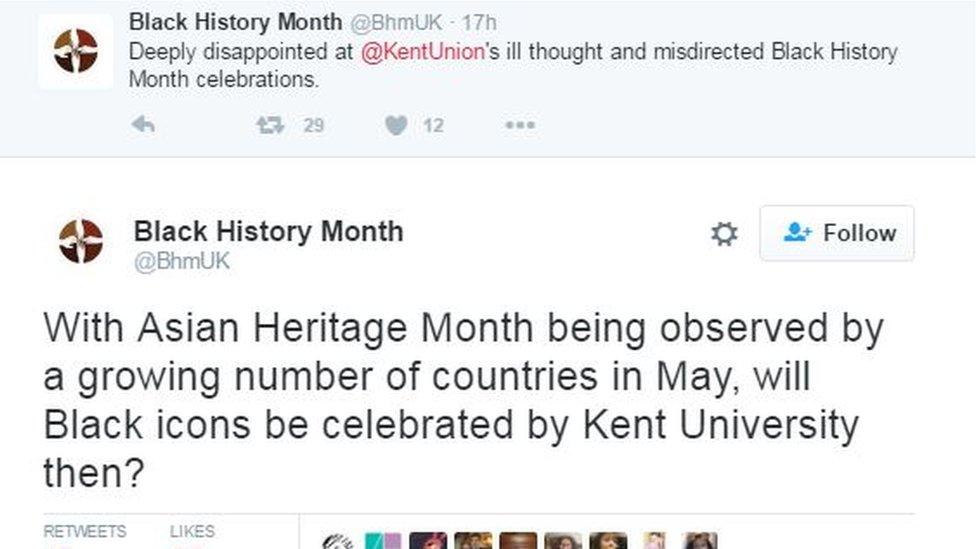Image resolution: width=976 pixels, height=549 pixels.
Task: Click the Black History Month avatar in top tweet
Action: (x=76, y=51)
